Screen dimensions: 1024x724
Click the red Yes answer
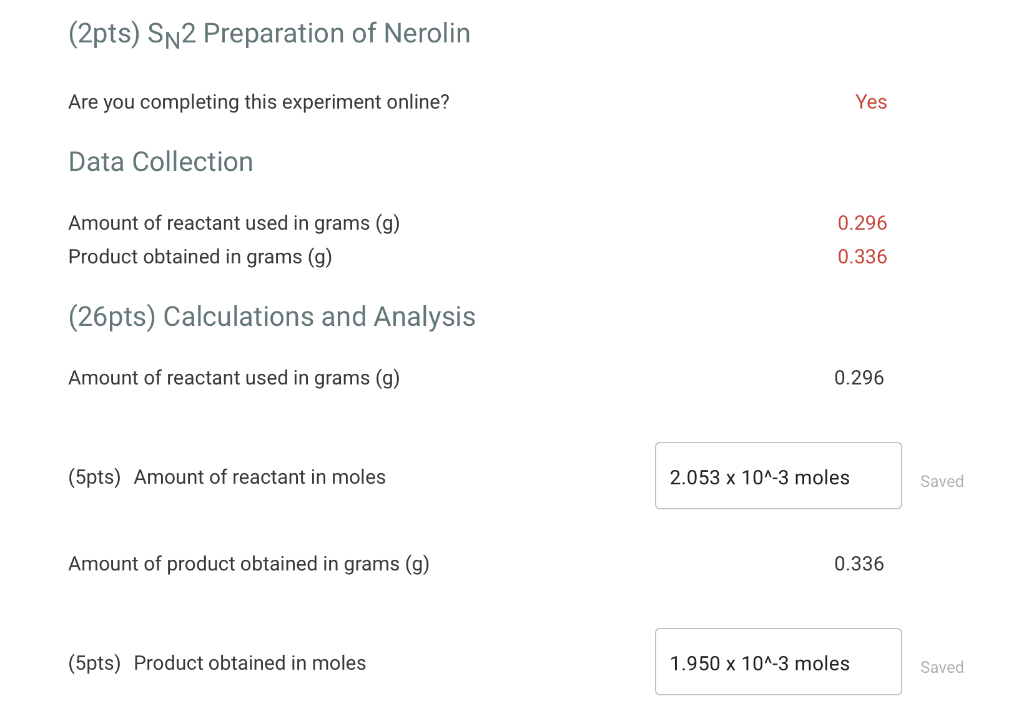point(869,101)
